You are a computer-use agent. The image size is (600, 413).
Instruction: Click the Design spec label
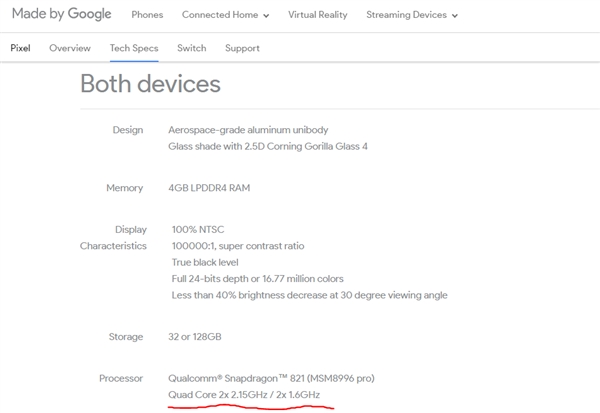[x=128, y=131]
